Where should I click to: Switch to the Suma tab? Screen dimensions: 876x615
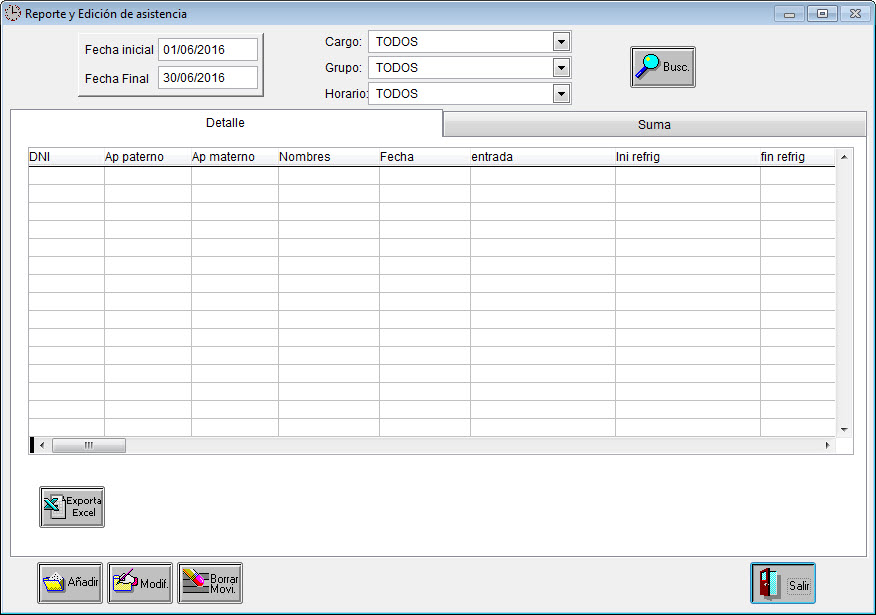tap(654, 125)
